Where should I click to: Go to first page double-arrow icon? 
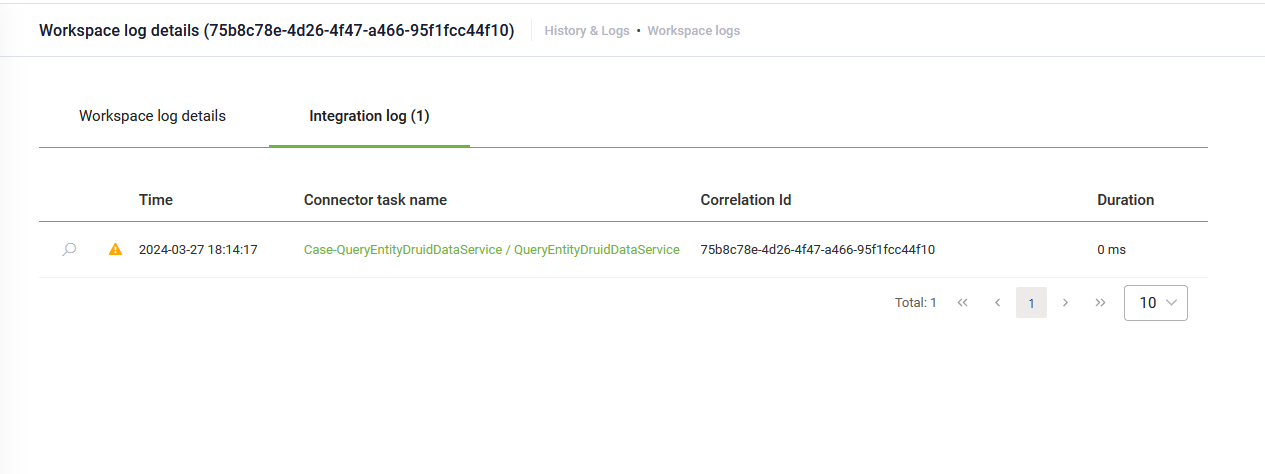click(x=963, y=302)
